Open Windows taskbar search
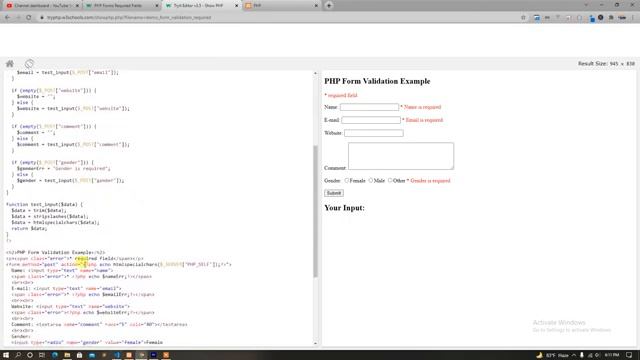 (18, 355)
